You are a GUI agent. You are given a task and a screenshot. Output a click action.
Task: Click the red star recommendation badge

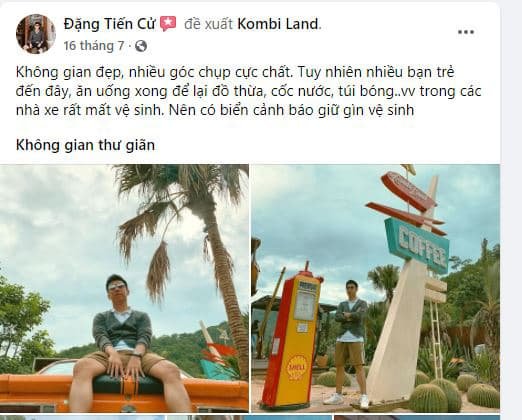point(168,24)
